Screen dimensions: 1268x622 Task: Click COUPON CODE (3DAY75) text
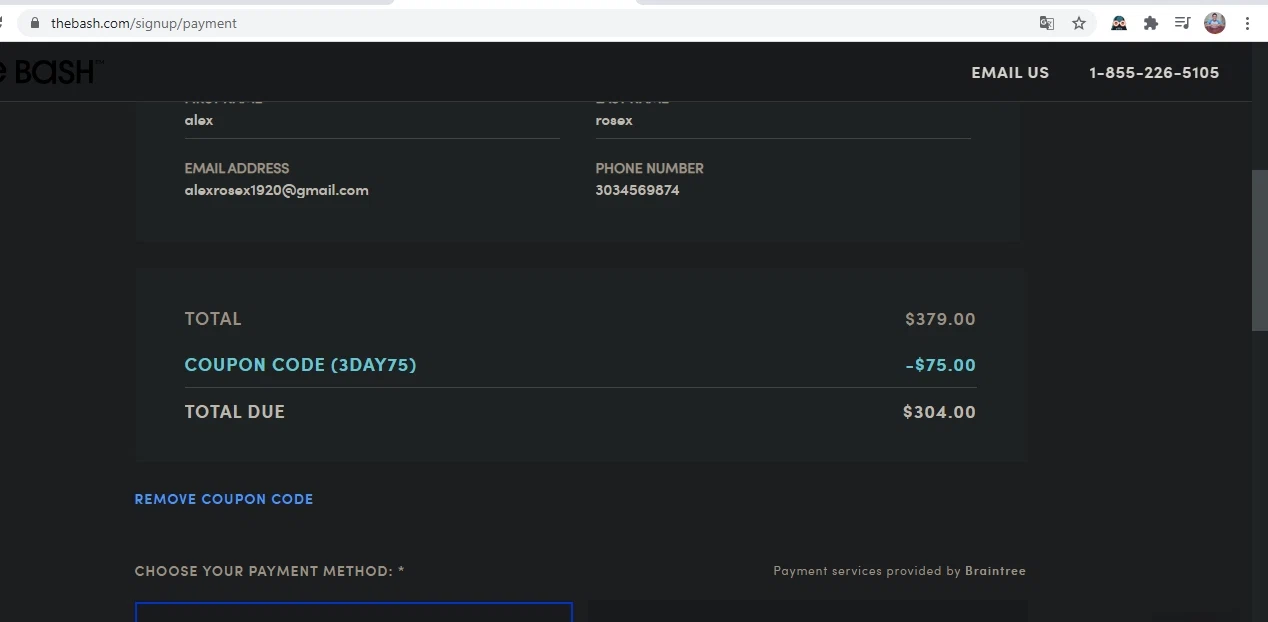point(300,365)
